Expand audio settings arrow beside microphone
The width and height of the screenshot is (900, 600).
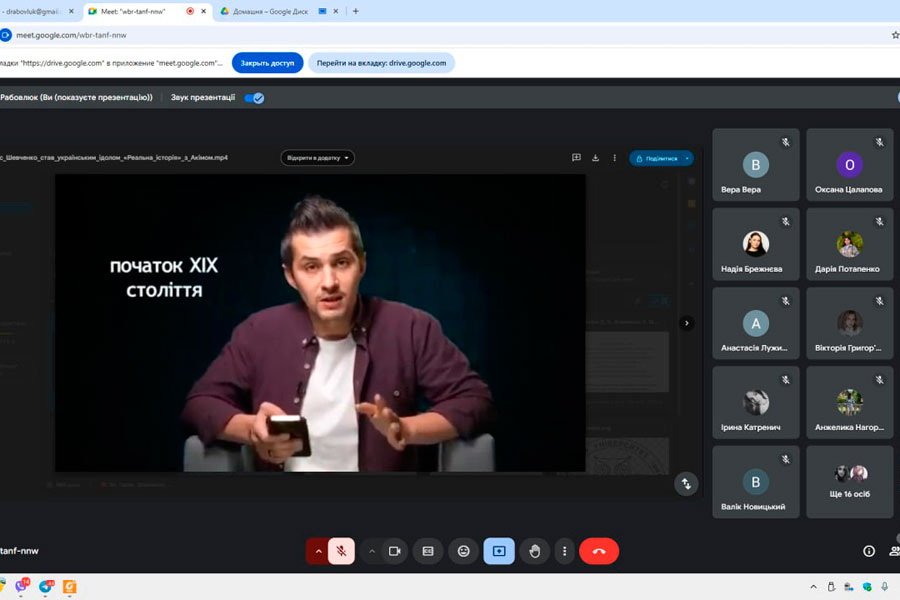[318, 551]
